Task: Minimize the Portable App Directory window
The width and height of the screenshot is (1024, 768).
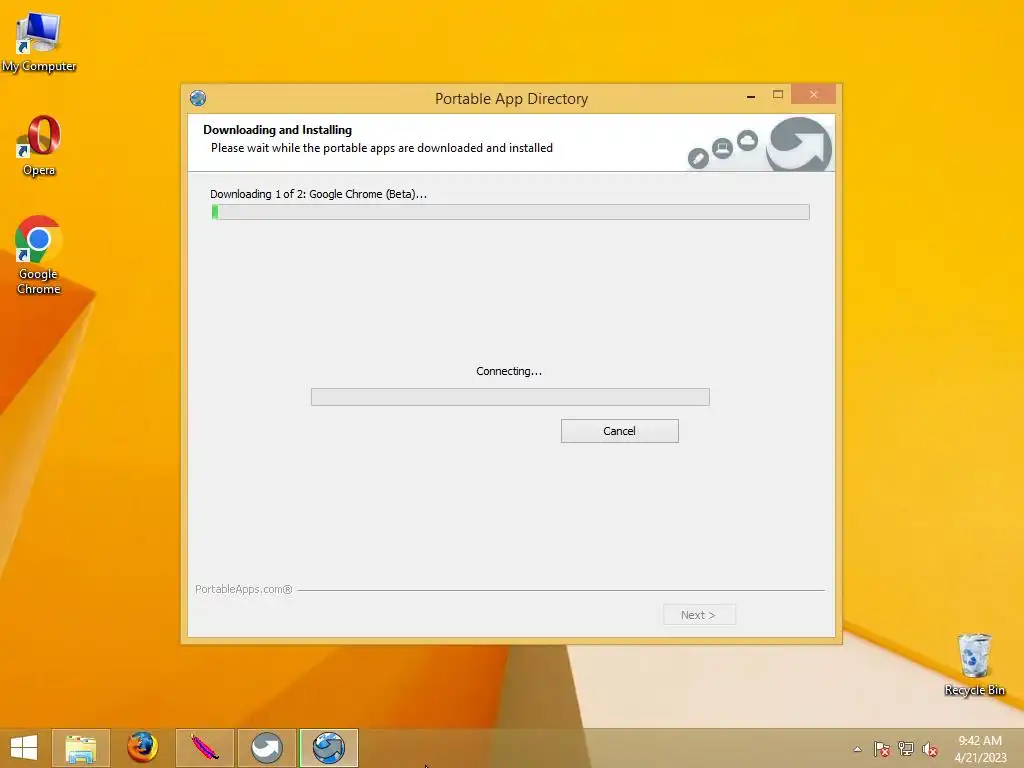Action: 751,95
